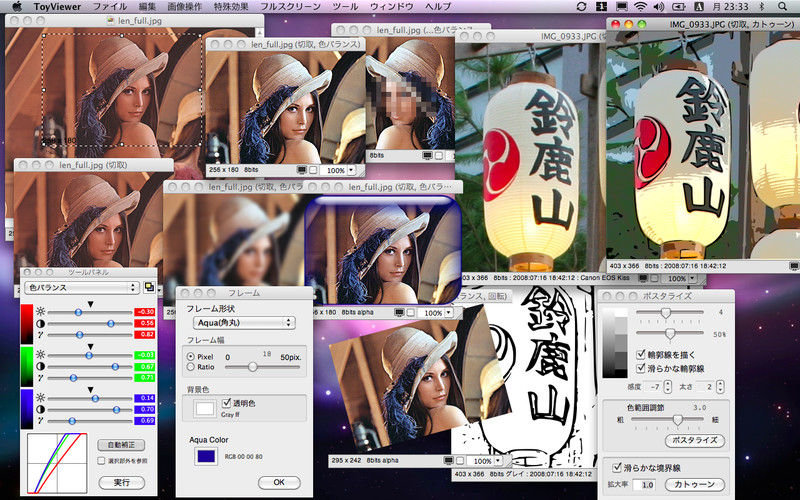Screen dimensions: 800x500
Task: Open the volume control in the menu bar
Action: point(659,7)
